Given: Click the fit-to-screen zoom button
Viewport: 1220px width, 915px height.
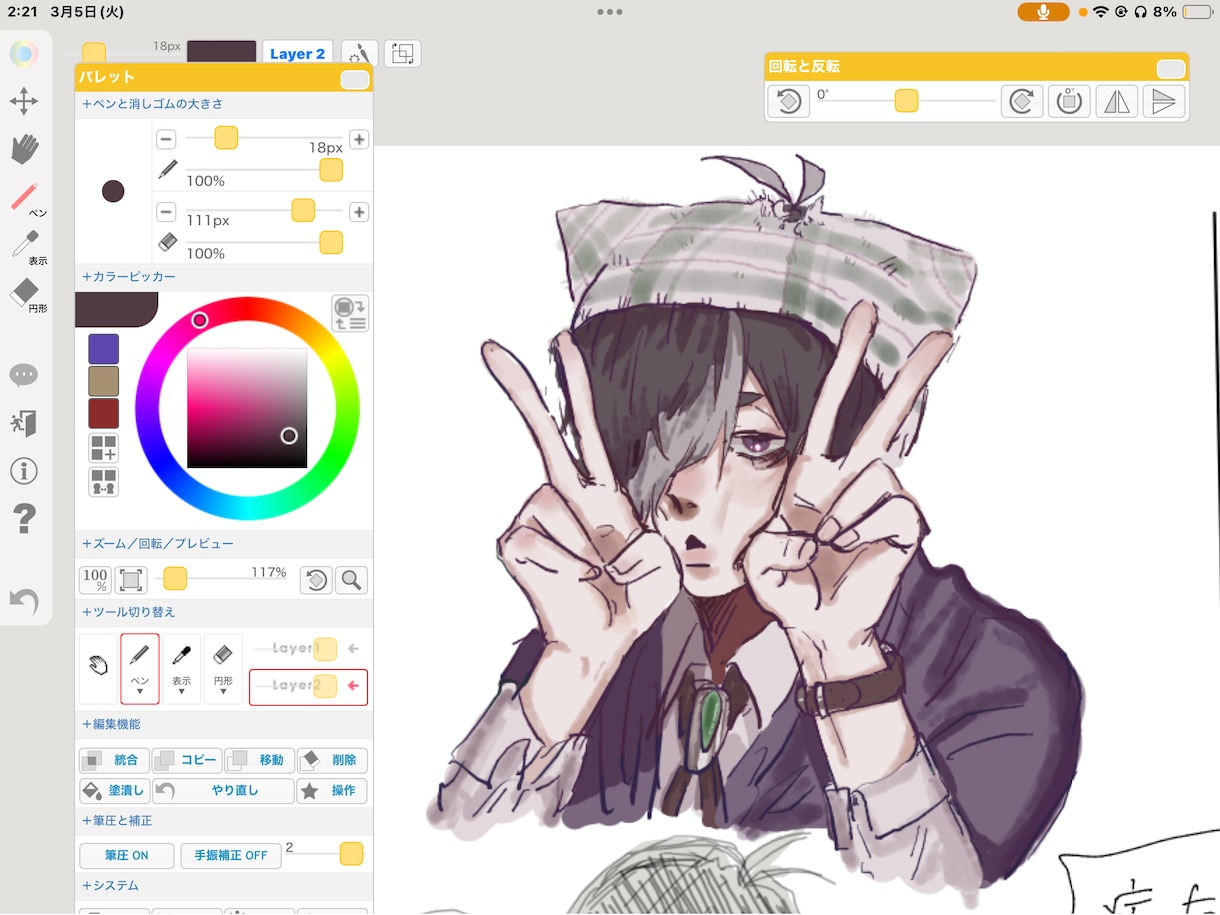Looking at the screenshot, I should click(131, 580).
